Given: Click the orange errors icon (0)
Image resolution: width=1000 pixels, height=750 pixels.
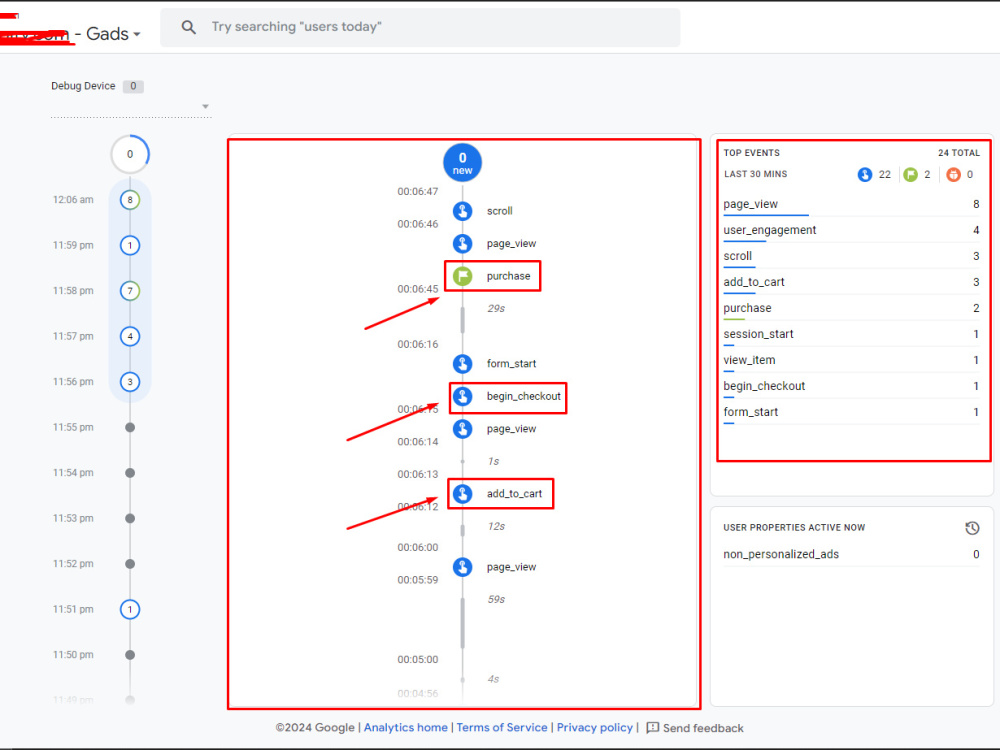Looking at the screenshot, I should click(953, 174).
